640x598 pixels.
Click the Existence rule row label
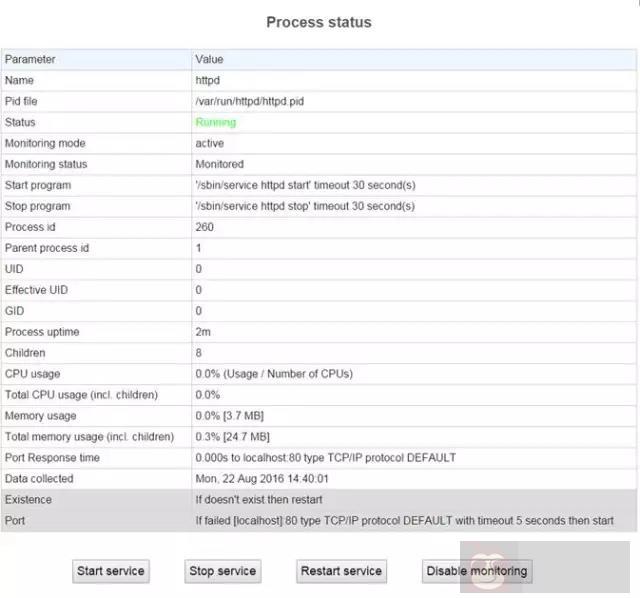click(28, 500)
